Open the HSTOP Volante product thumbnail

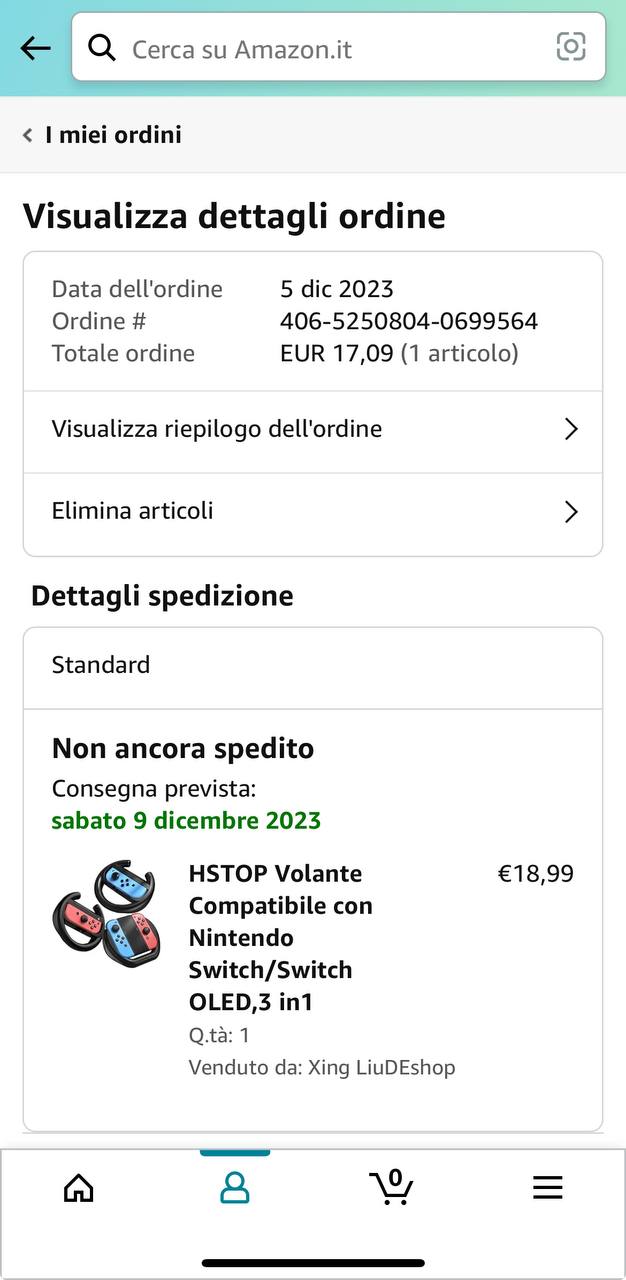coord(107,913)
